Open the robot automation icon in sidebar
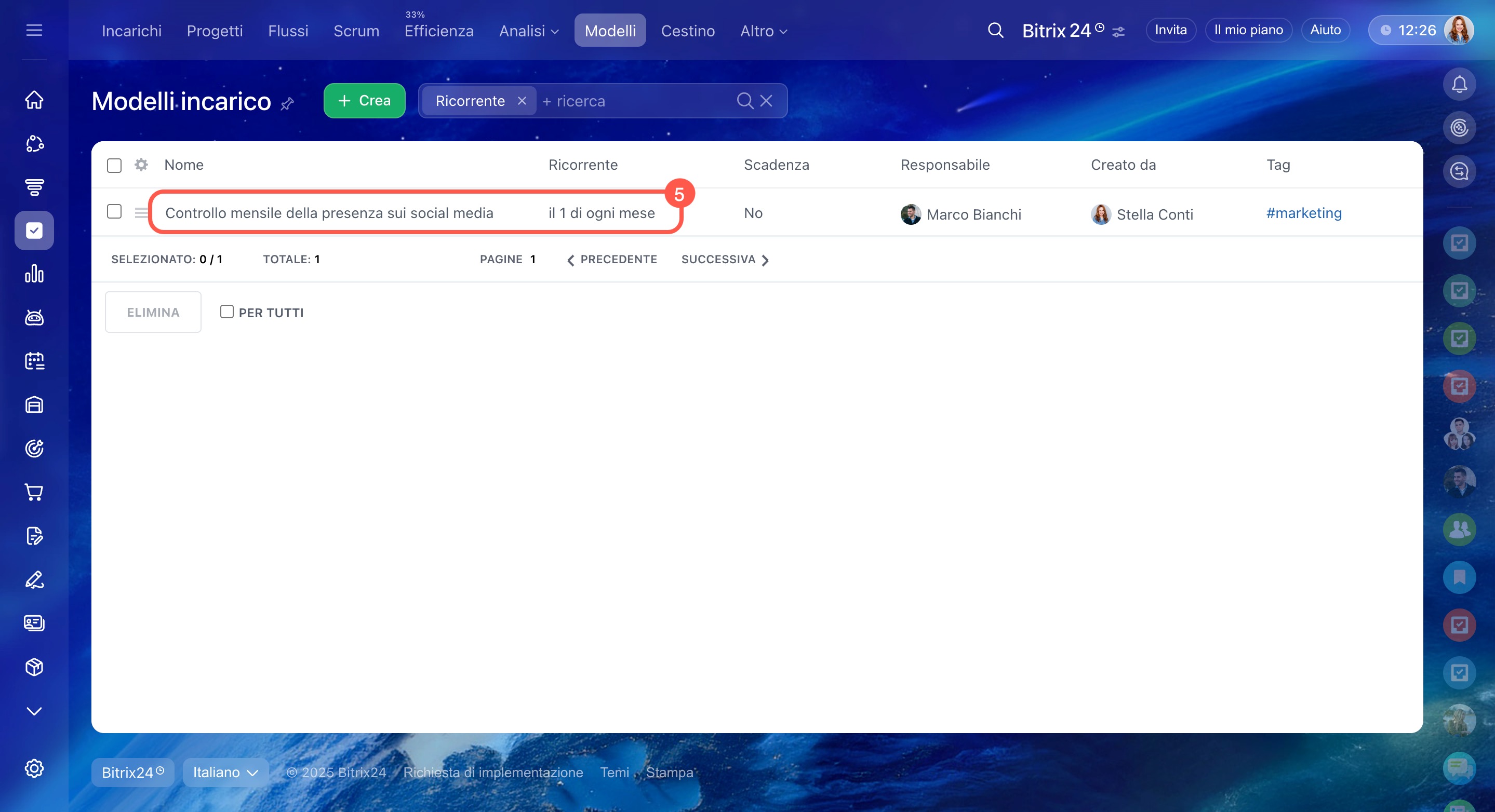This screenshot has width=1495, height=812. [34, 318]
